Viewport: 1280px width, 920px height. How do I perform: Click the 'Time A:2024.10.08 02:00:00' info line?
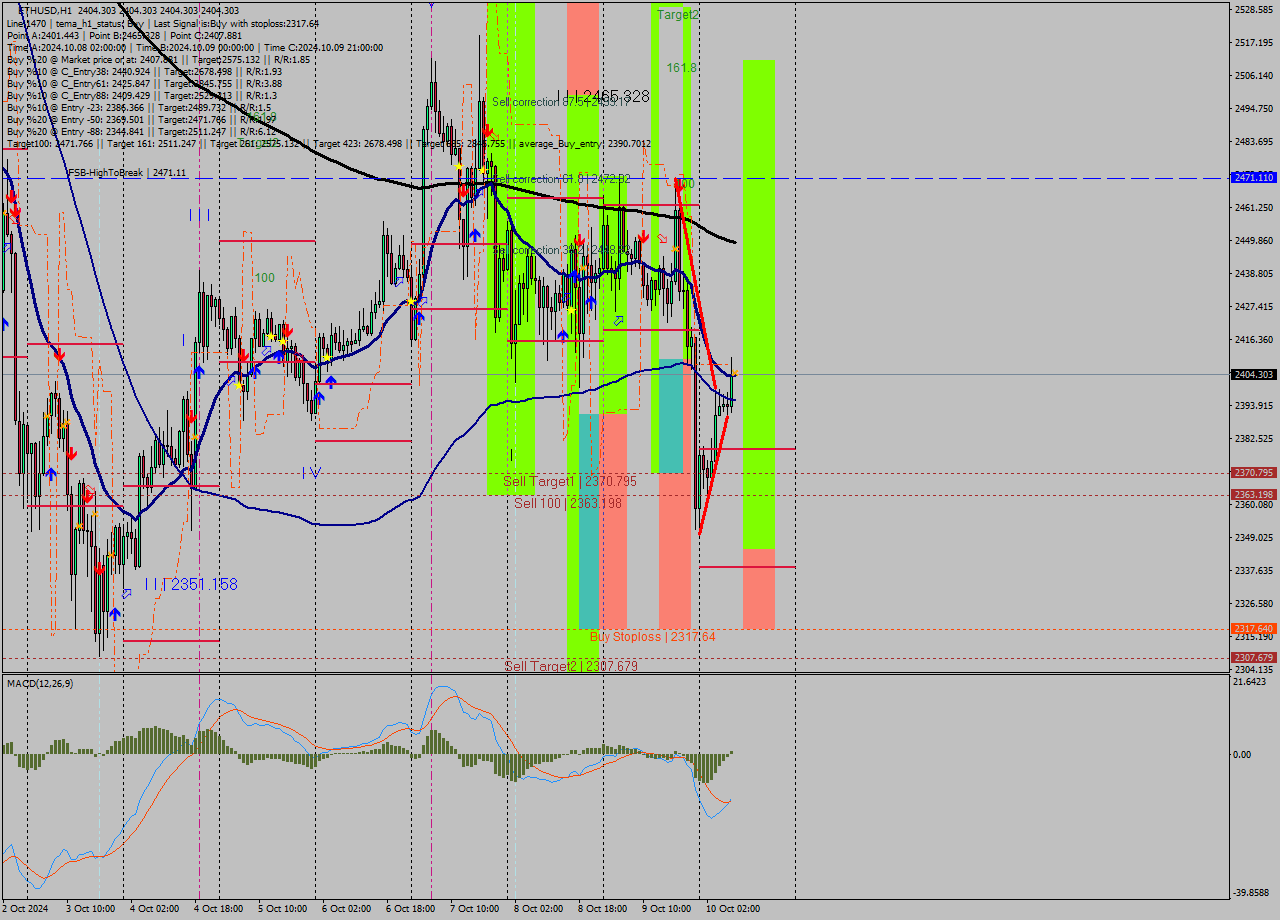[x=194, y=47]
